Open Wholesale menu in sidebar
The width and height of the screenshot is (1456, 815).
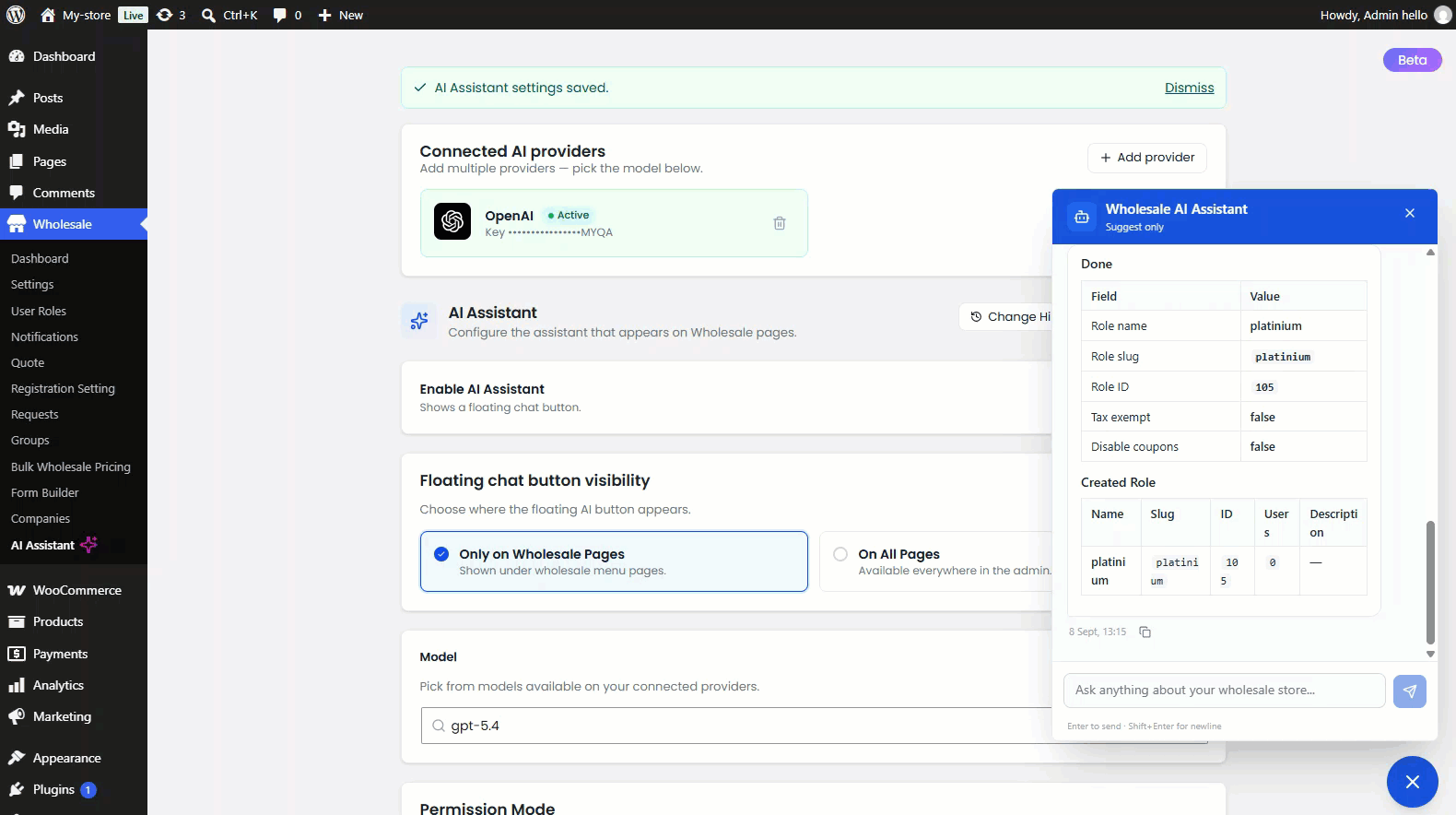[74, 224]
